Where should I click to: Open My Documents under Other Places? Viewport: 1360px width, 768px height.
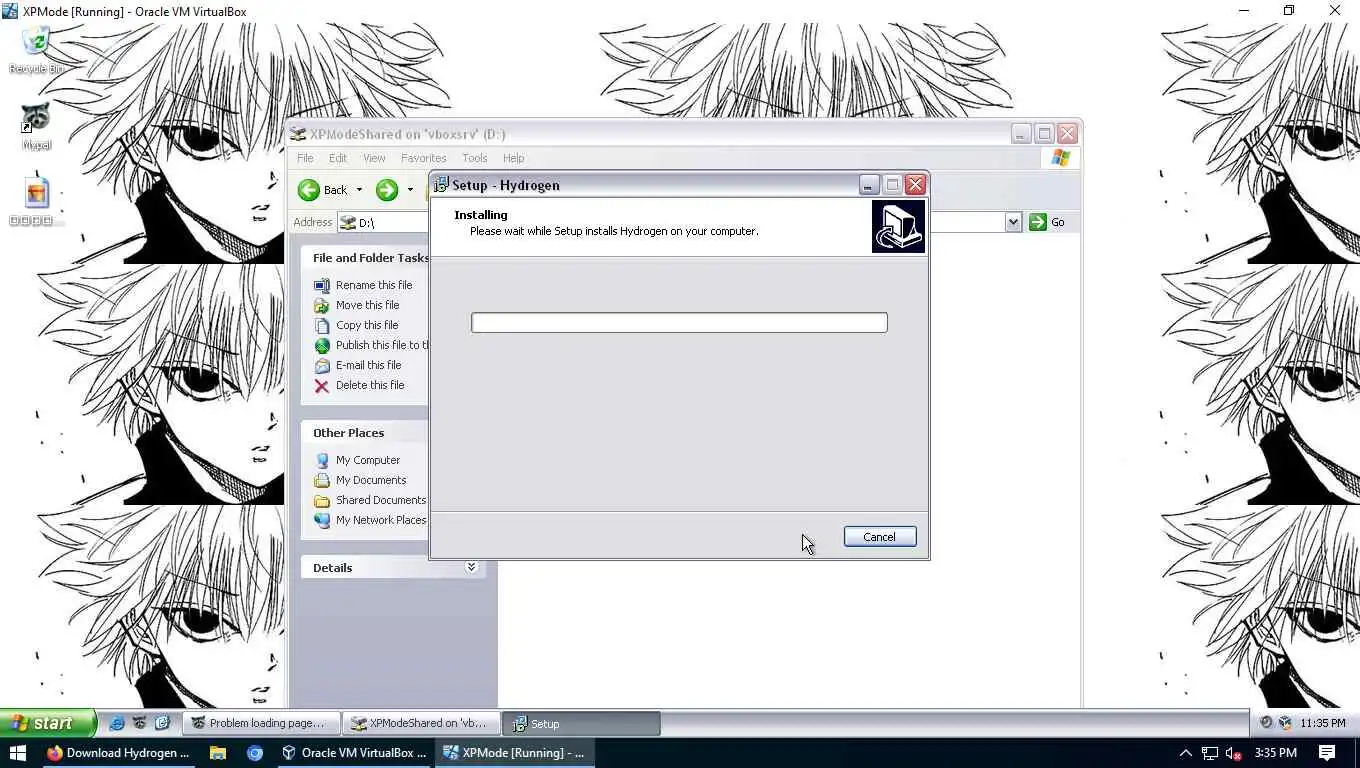point(371,480)
